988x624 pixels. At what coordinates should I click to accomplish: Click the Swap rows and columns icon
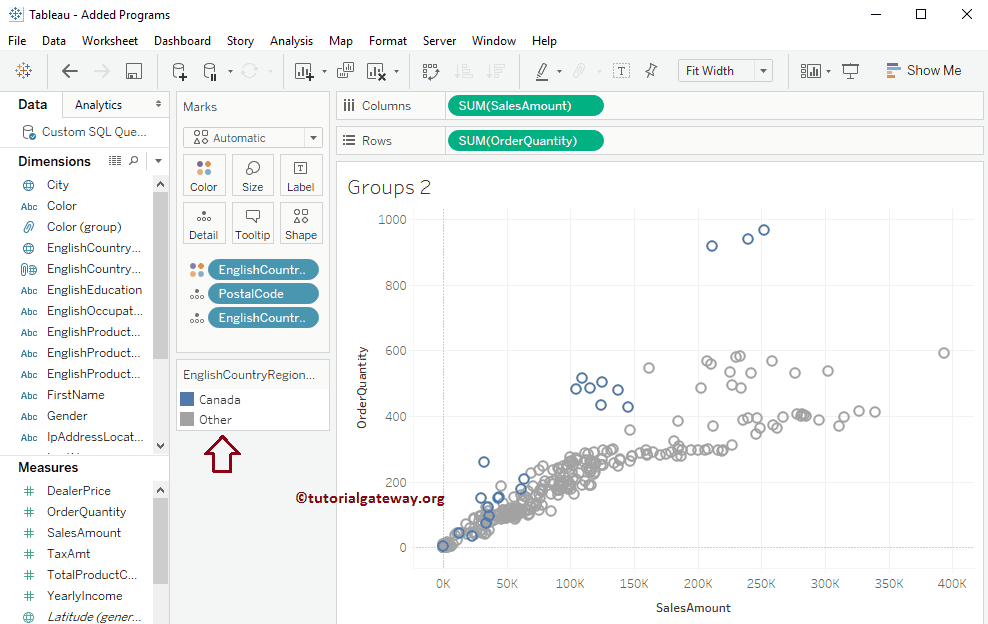pyautogui.click(x=430, y=71)
